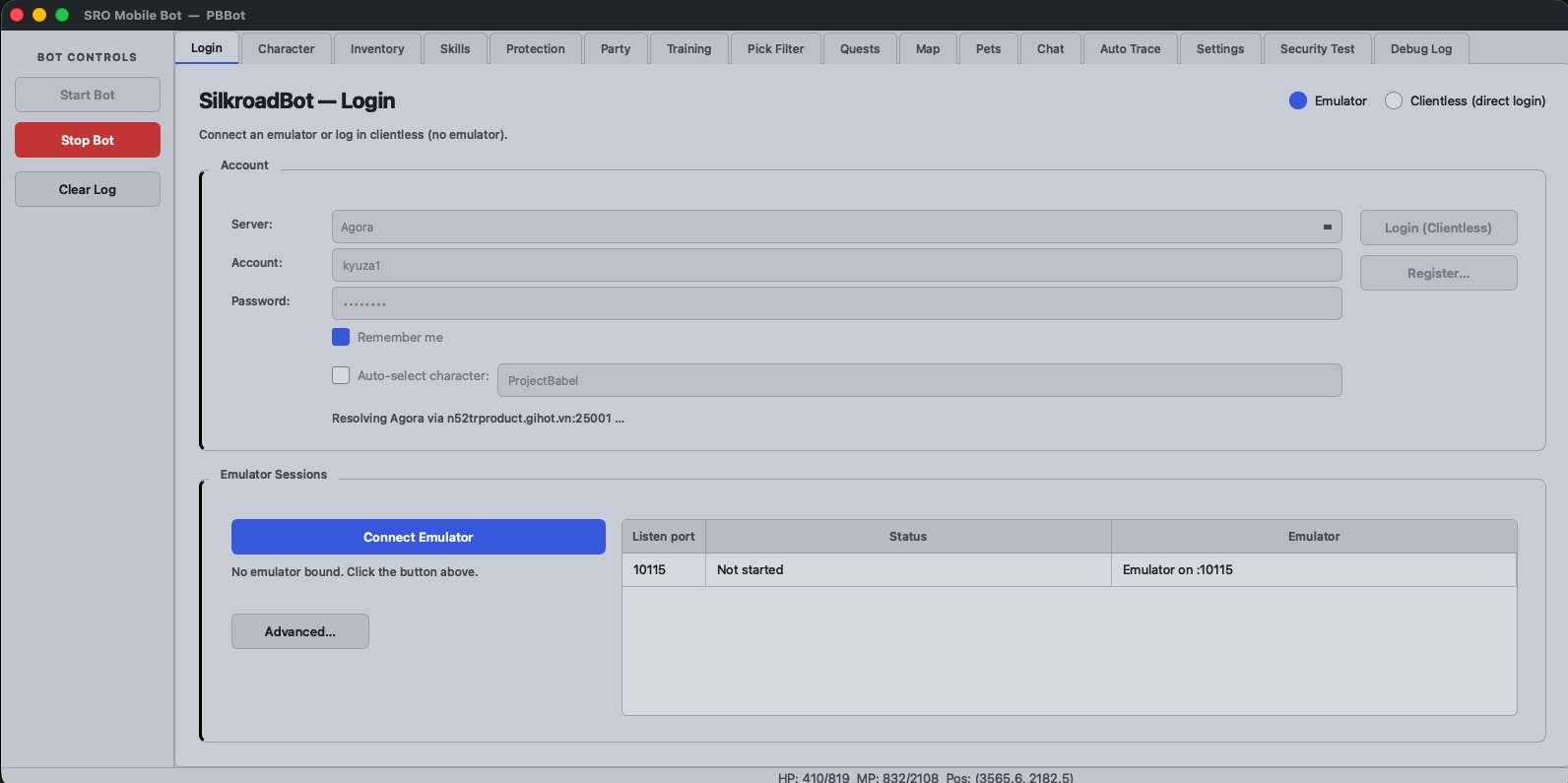Open the Settings tab

(x=1220, y=48)
